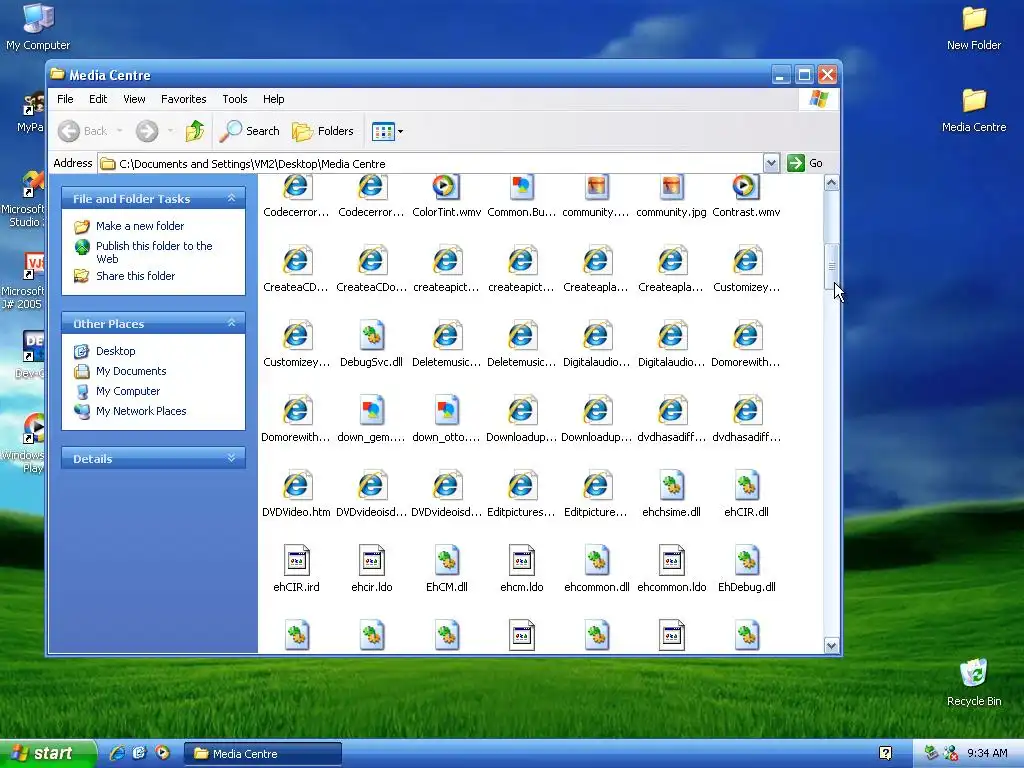Open the Tools menu

[234, 99]
